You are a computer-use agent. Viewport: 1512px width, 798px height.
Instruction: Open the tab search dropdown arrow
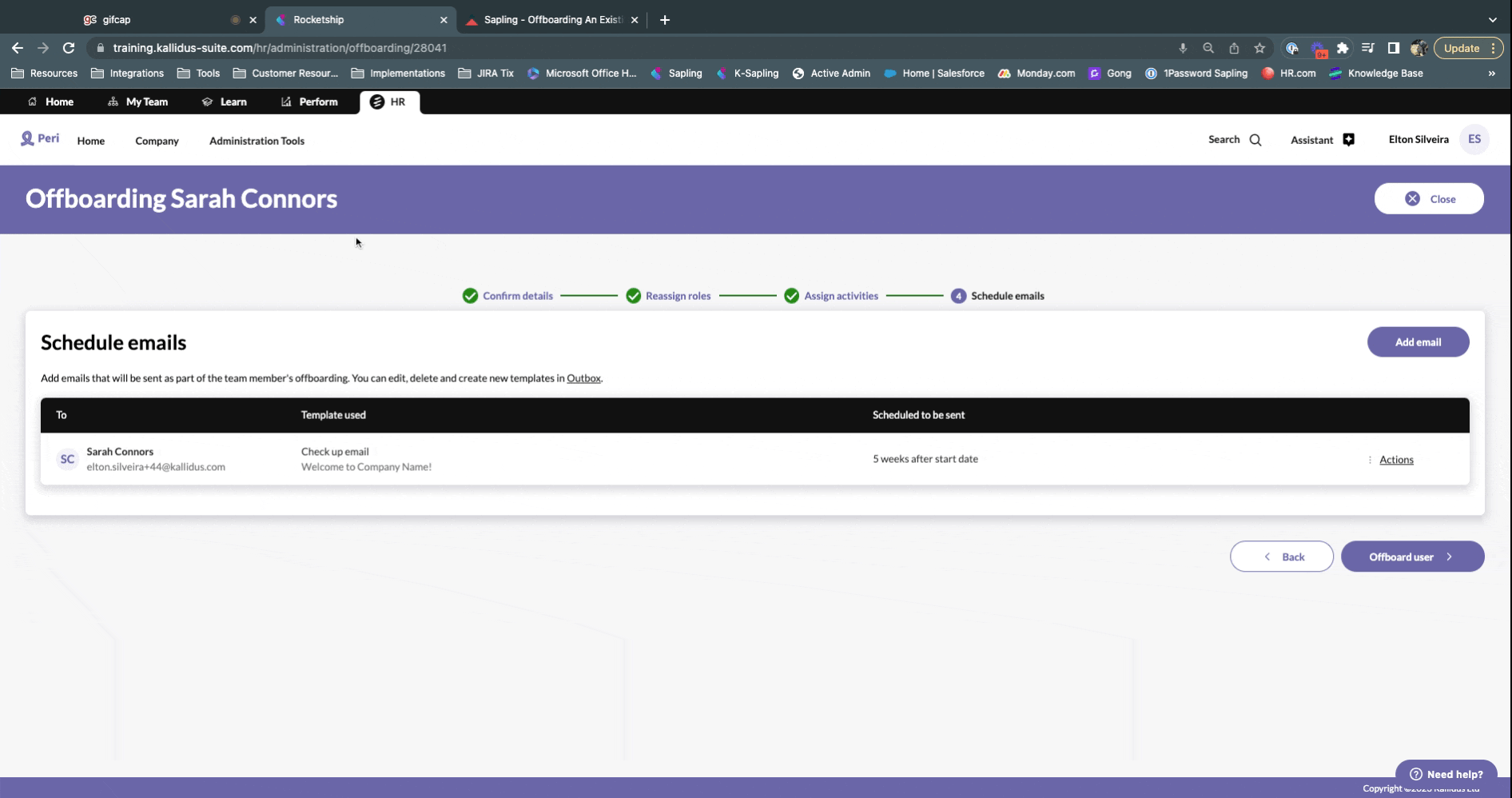pos(1492,20)
